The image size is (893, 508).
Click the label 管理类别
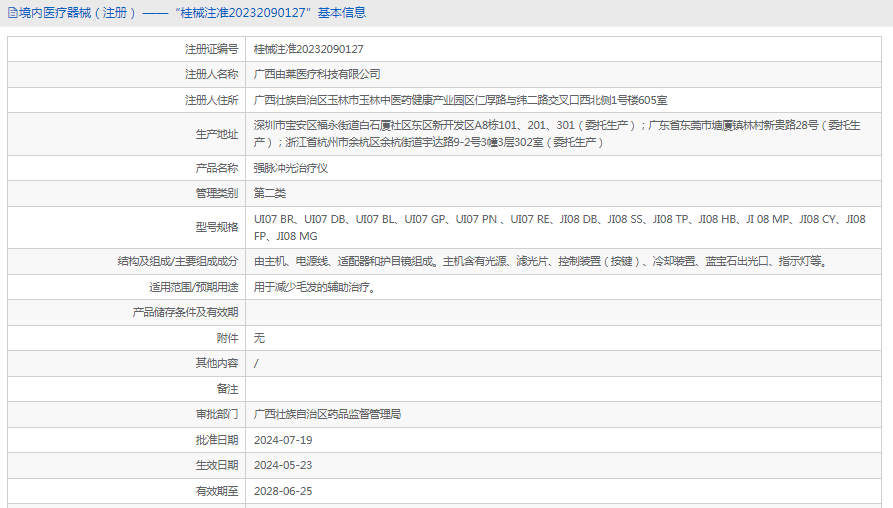(x=217, y=194)
